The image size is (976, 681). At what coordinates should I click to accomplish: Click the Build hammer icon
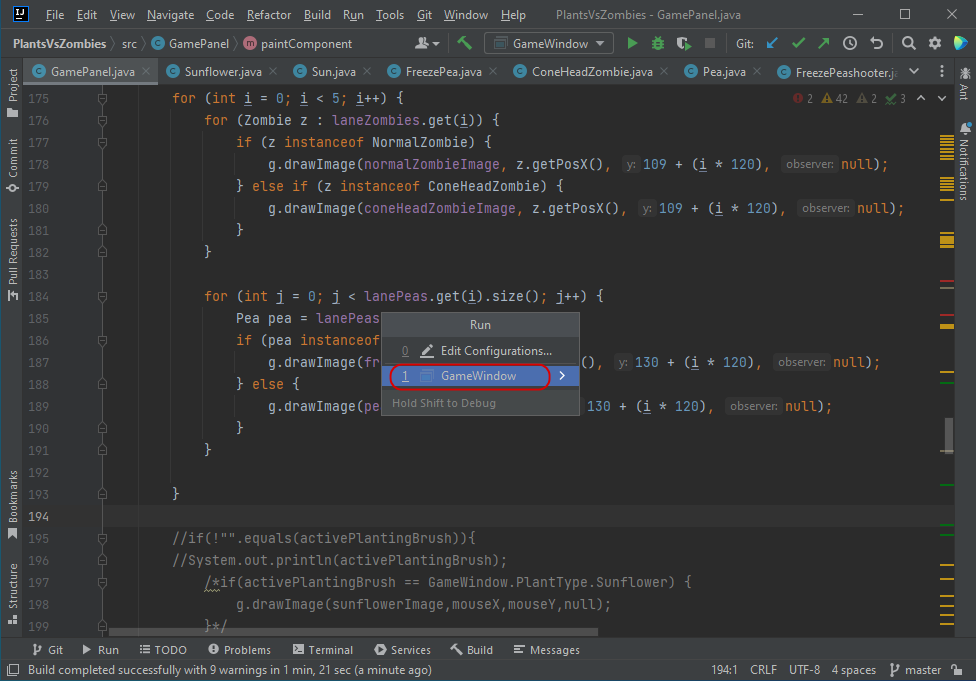point(464,43)
